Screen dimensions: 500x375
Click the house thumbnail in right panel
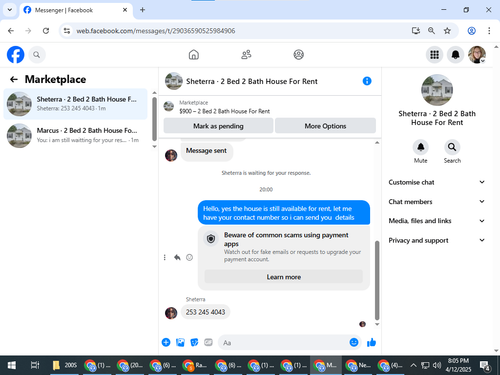[x=437, y=90]
